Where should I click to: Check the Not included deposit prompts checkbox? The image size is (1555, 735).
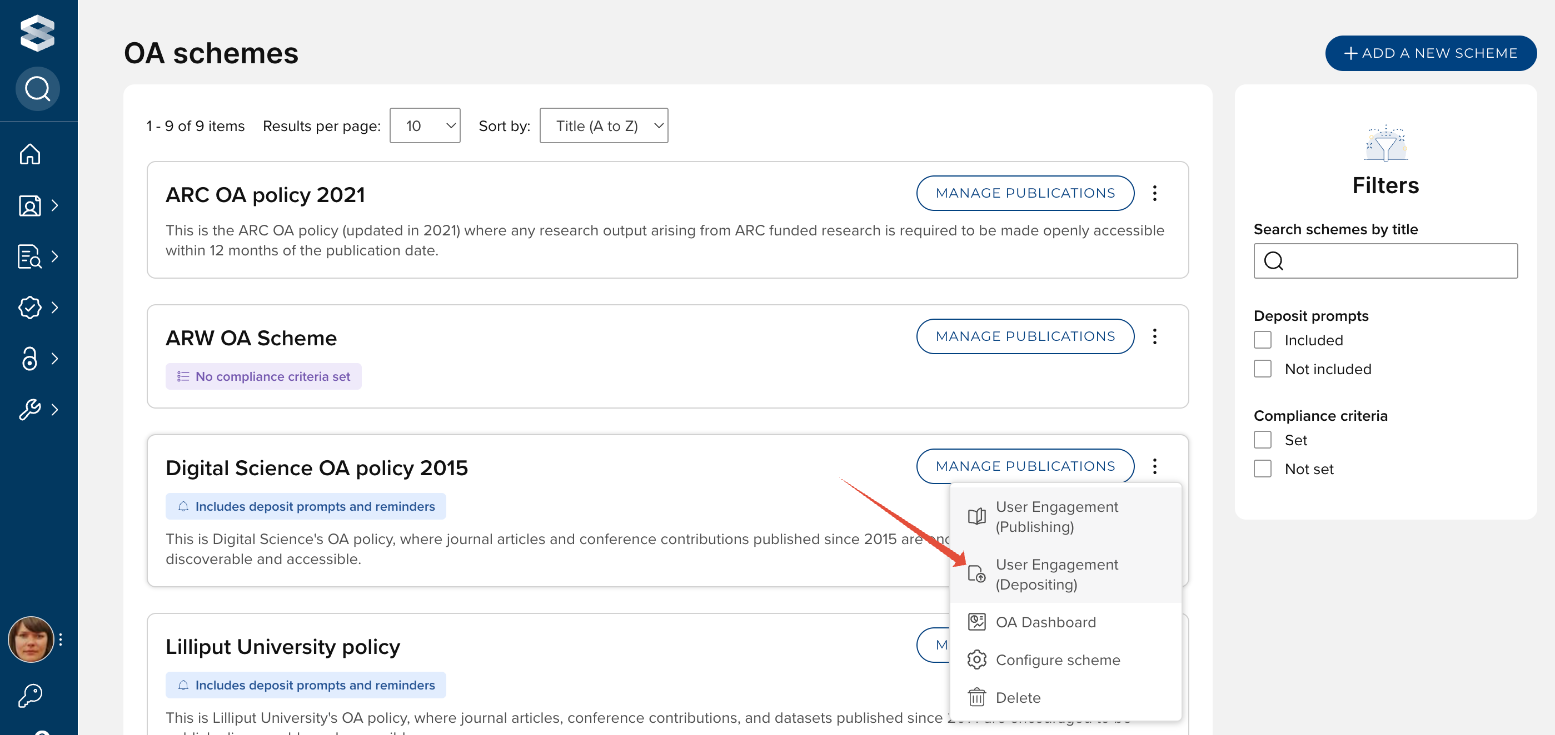pyautogui.click(x=1263, y=369)
